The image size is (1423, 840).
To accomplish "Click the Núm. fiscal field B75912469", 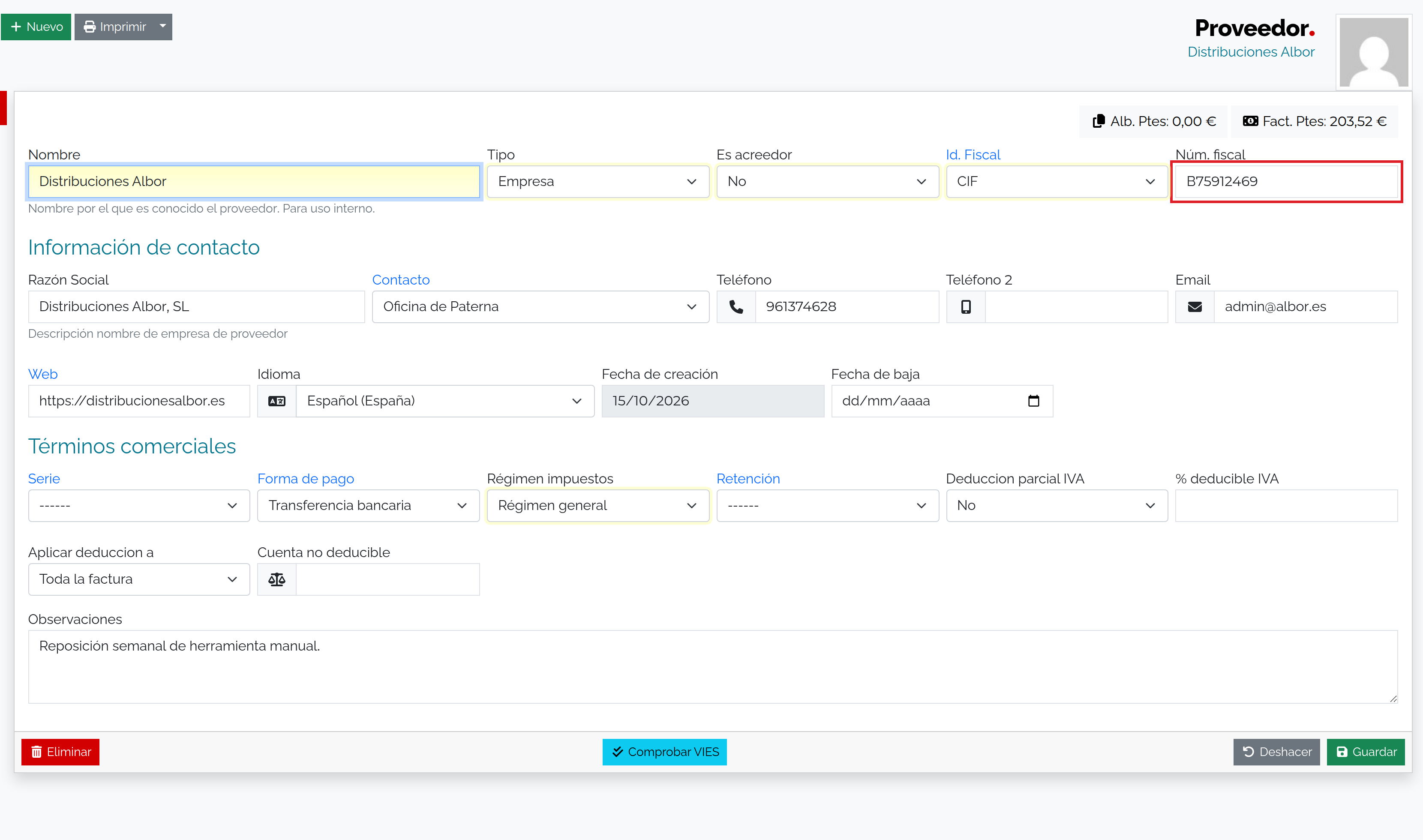I will 1286,182.
